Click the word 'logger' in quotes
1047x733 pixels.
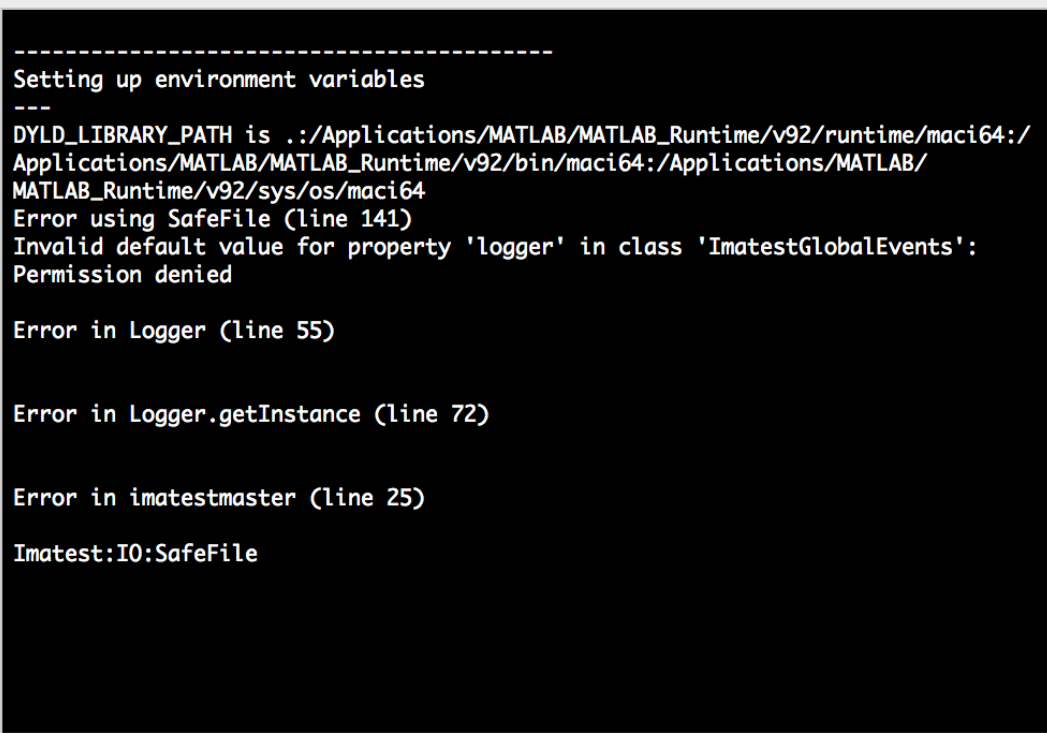(515, 247)
